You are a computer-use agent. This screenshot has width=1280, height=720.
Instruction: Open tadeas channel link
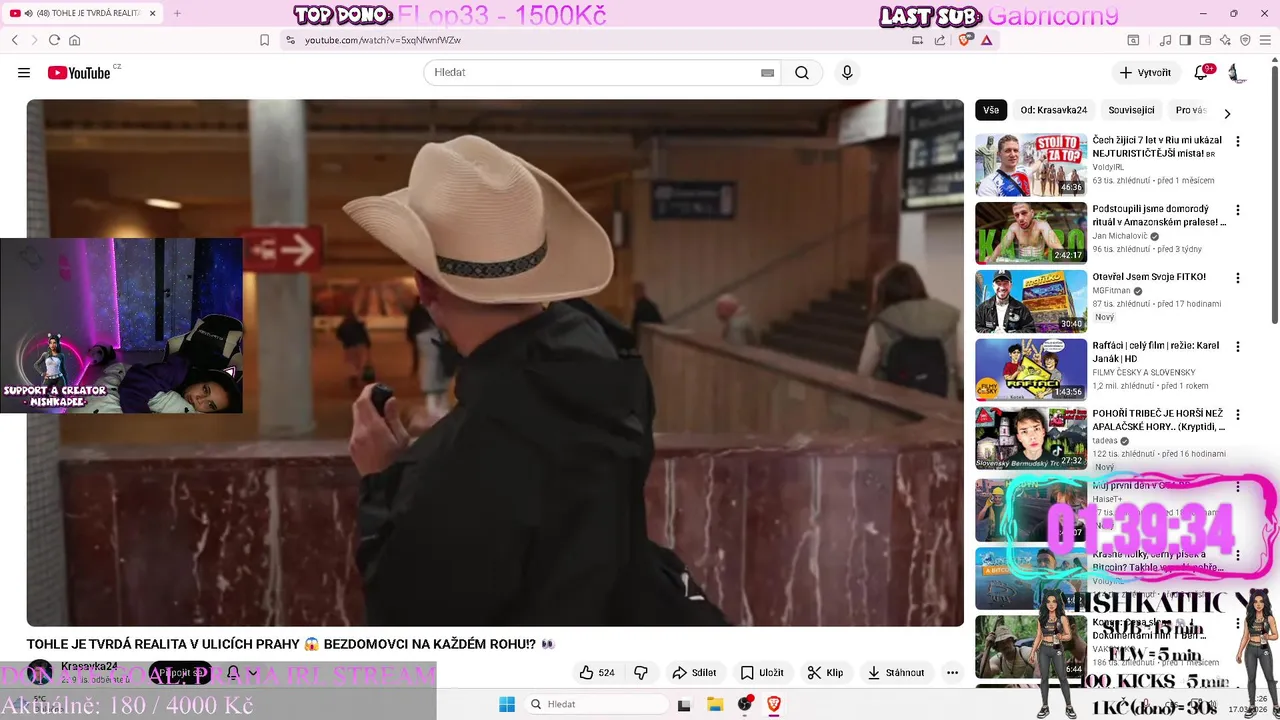[x=1105, y=441]
